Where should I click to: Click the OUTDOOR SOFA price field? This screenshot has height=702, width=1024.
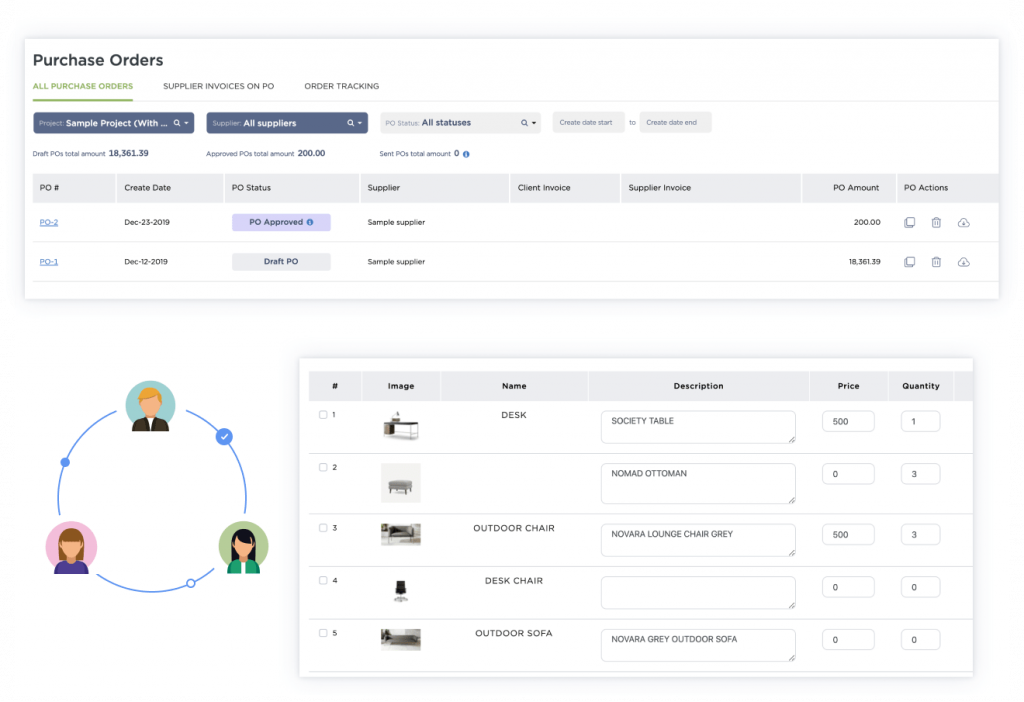pos(848,640)
